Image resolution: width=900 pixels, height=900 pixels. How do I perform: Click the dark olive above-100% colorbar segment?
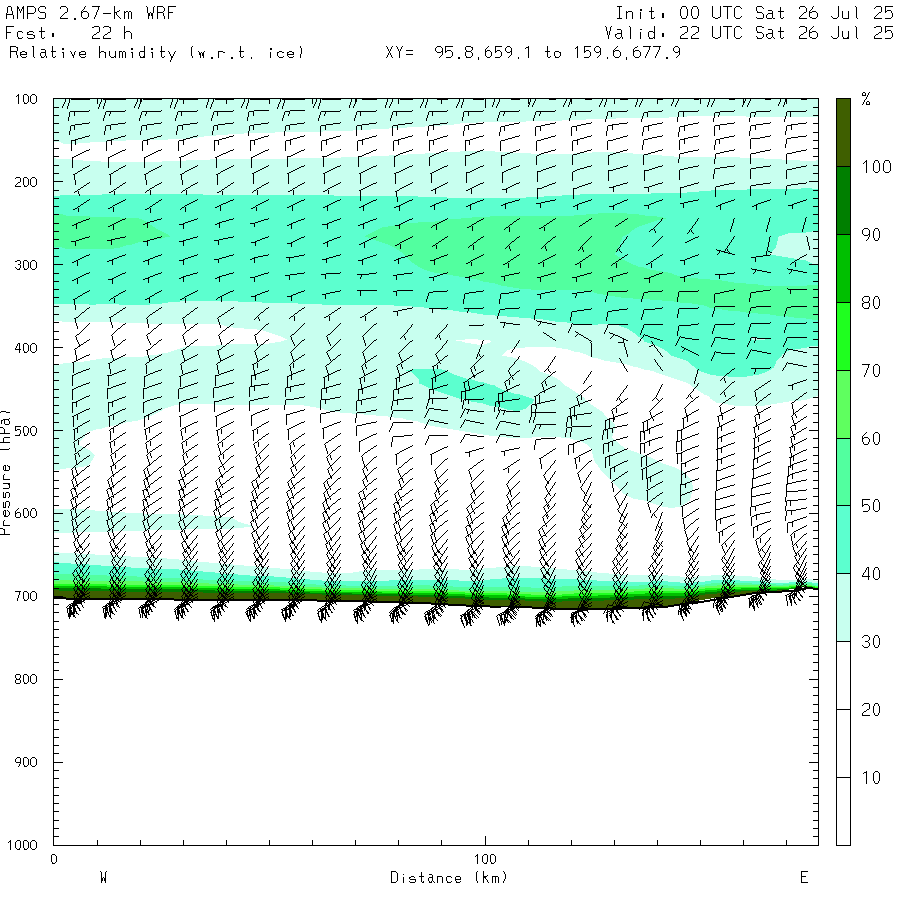843,133
